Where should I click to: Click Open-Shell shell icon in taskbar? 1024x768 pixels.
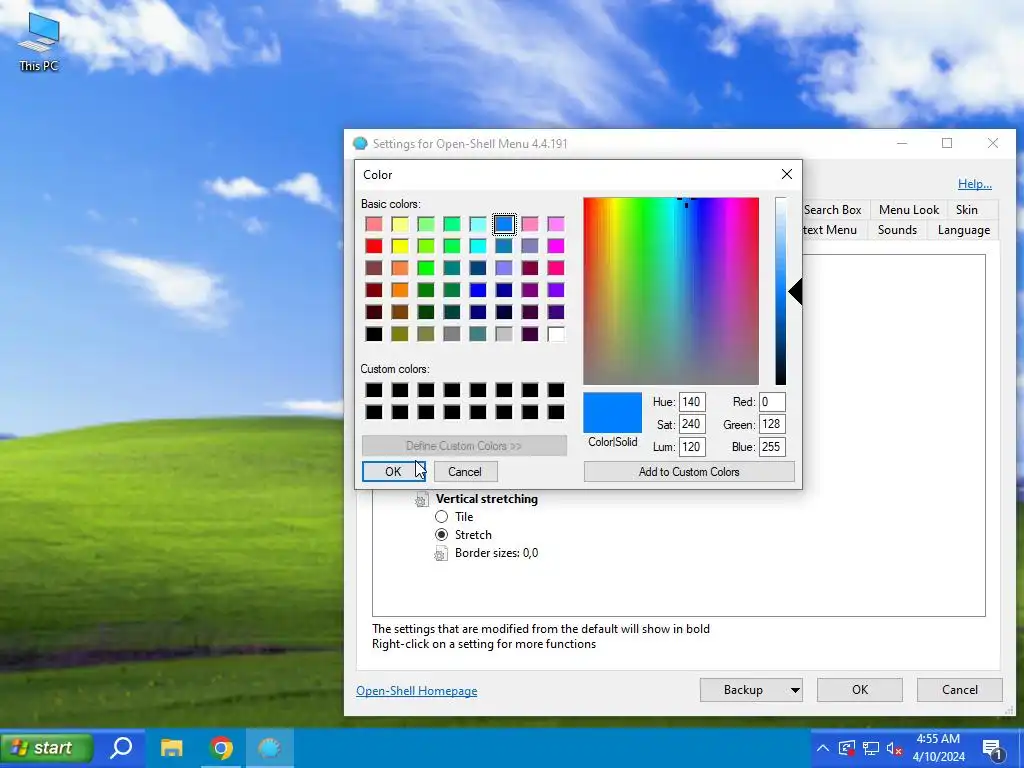pyautogui.click(x=269, y=748)
